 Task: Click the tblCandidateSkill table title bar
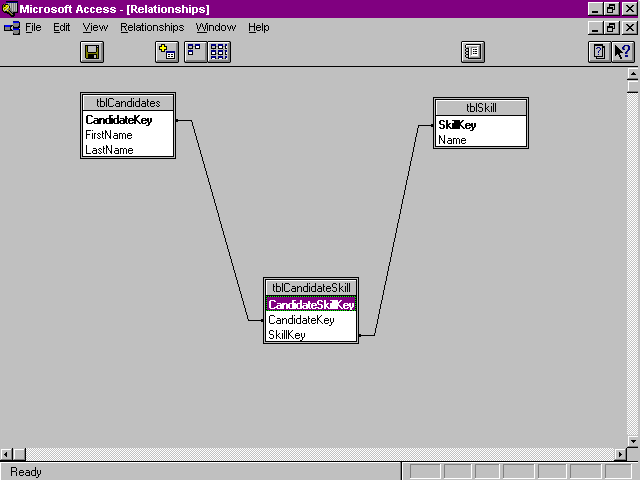pos(311,288)
